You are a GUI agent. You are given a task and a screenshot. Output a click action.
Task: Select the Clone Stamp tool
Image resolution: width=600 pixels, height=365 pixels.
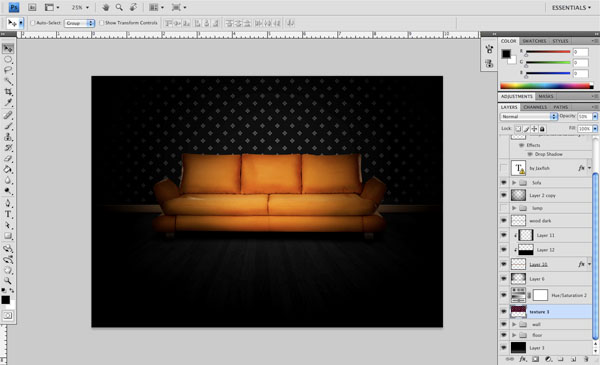(8, 137)
